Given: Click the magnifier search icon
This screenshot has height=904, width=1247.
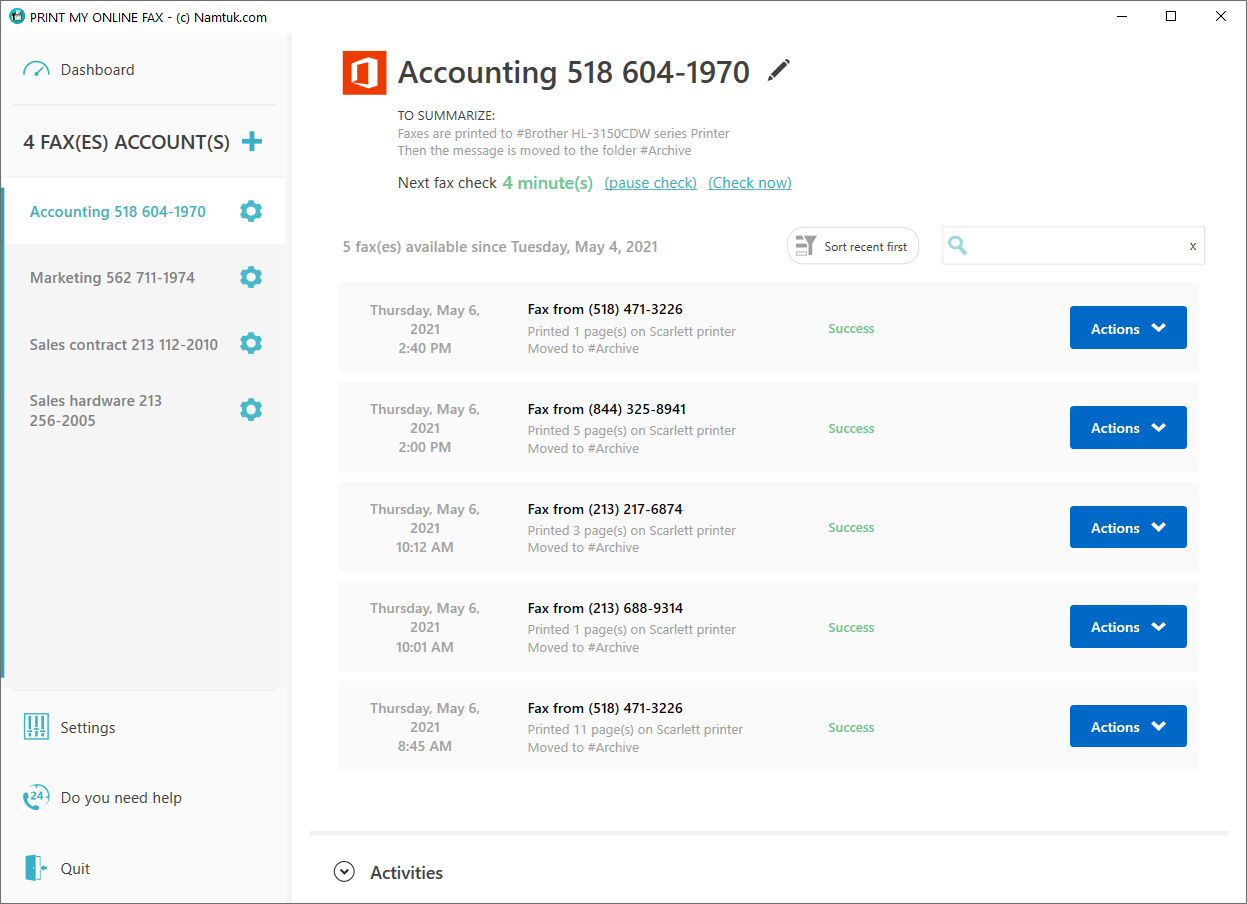Looking at the screenshot, I should pyautogui.click(x=957, y=245).
